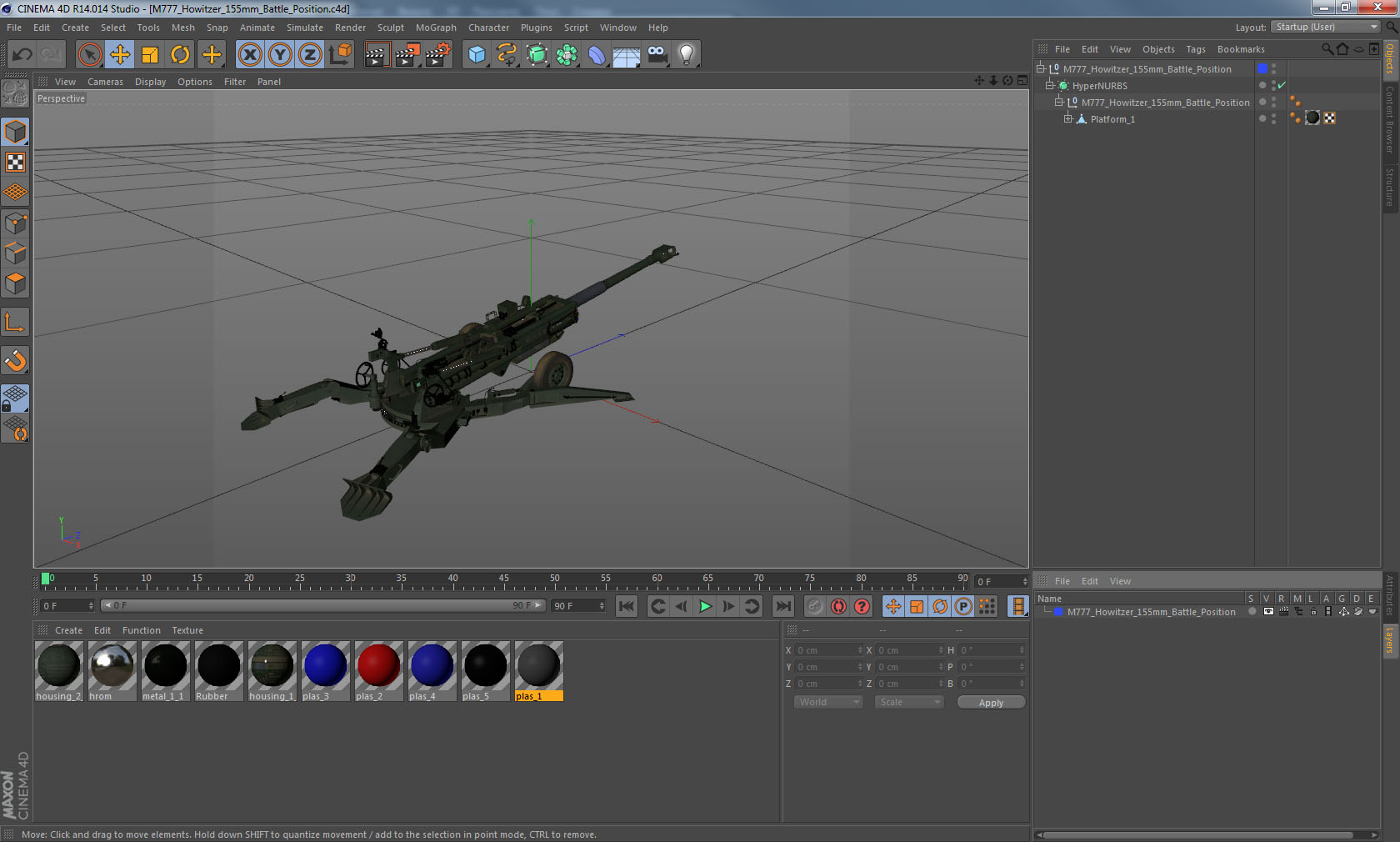Render to Picture Viewer
The width and height of the screenshot is (1400, 842).
[407, 55]
